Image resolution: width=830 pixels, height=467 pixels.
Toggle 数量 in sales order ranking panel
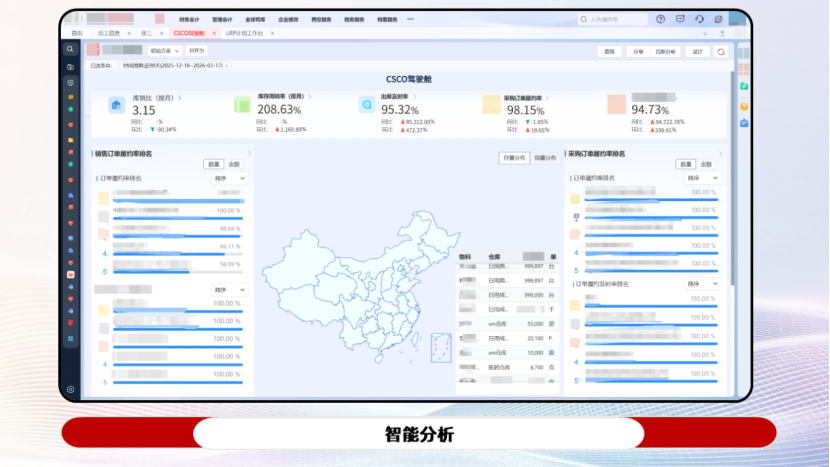[x=213, y=164]
